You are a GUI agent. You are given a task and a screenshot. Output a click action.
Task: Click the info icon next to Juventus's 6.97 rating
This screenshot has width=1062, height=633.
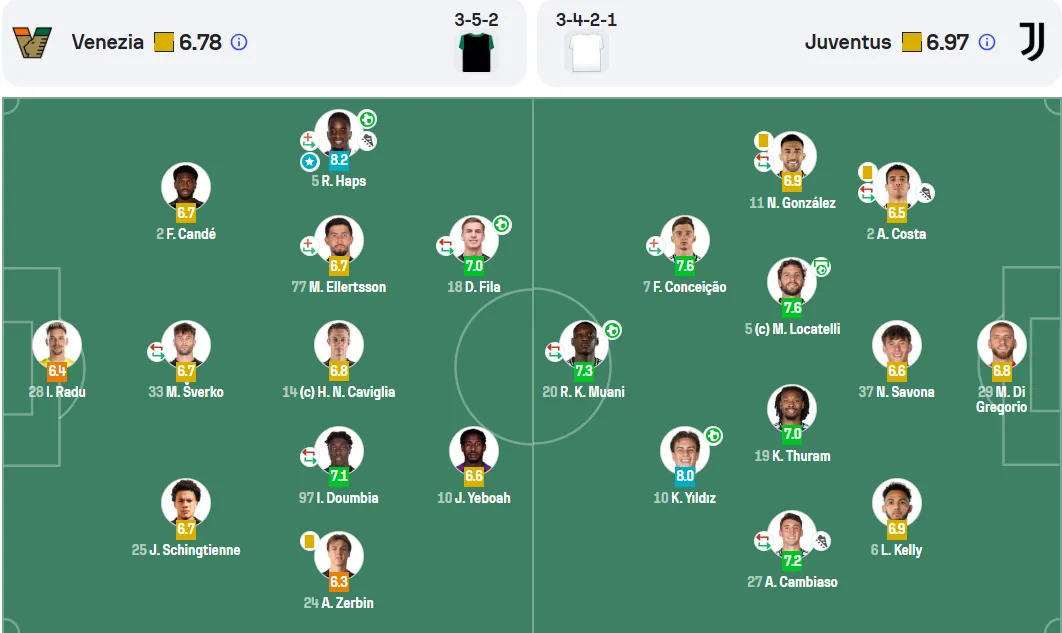[987, 42]
